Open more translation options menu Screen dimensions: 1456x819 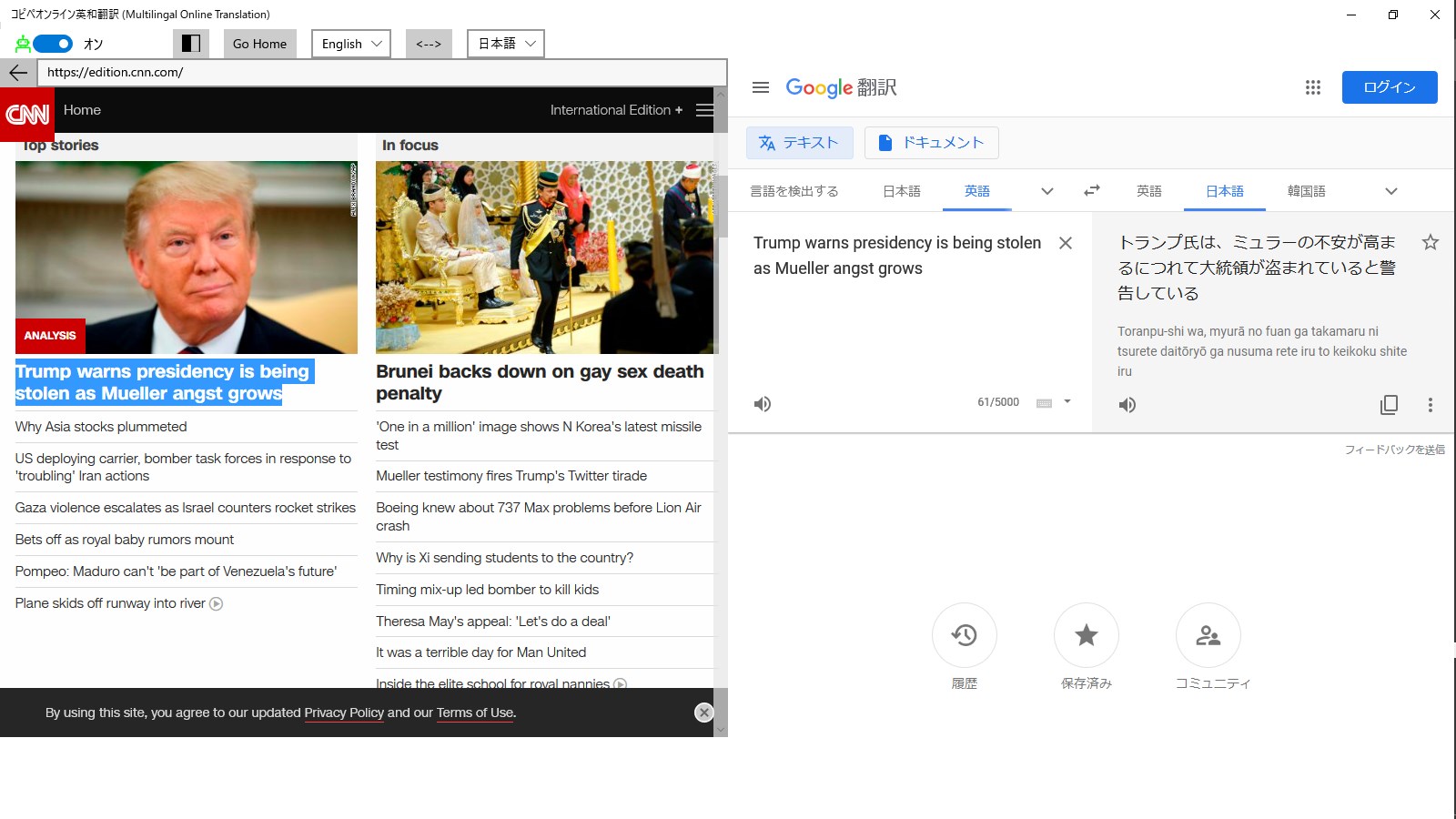click(x=1431, y=405)
